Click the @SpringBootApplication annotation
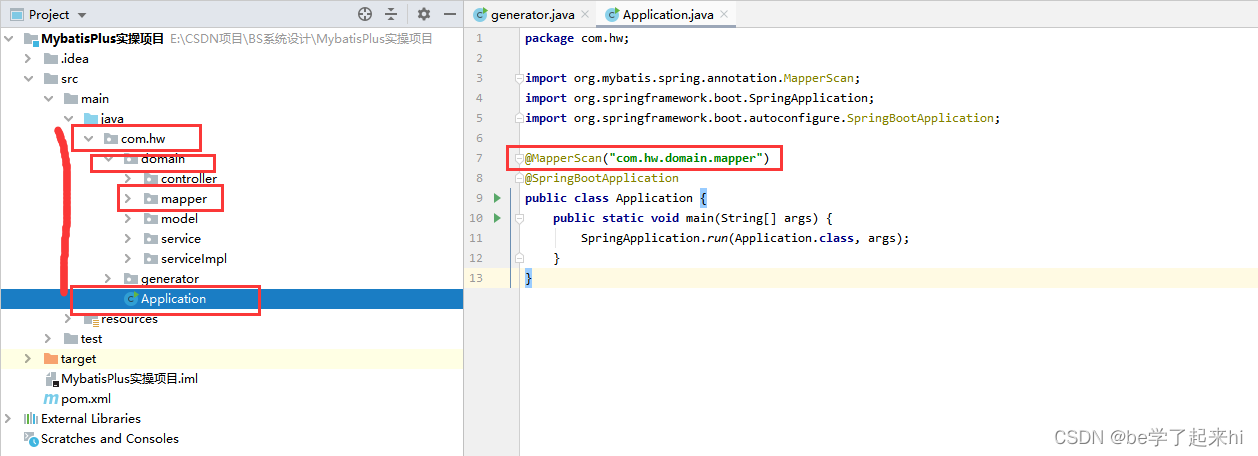The height and width of the screenshot is (456, 1258). (602, 178)
